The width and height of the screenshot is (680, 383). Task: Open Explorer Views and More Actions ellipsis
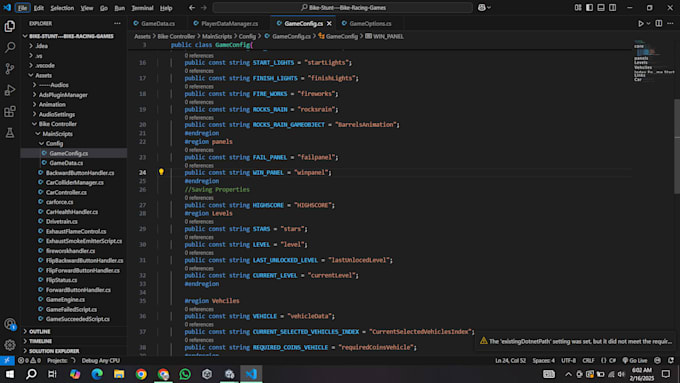coord(118,23)
